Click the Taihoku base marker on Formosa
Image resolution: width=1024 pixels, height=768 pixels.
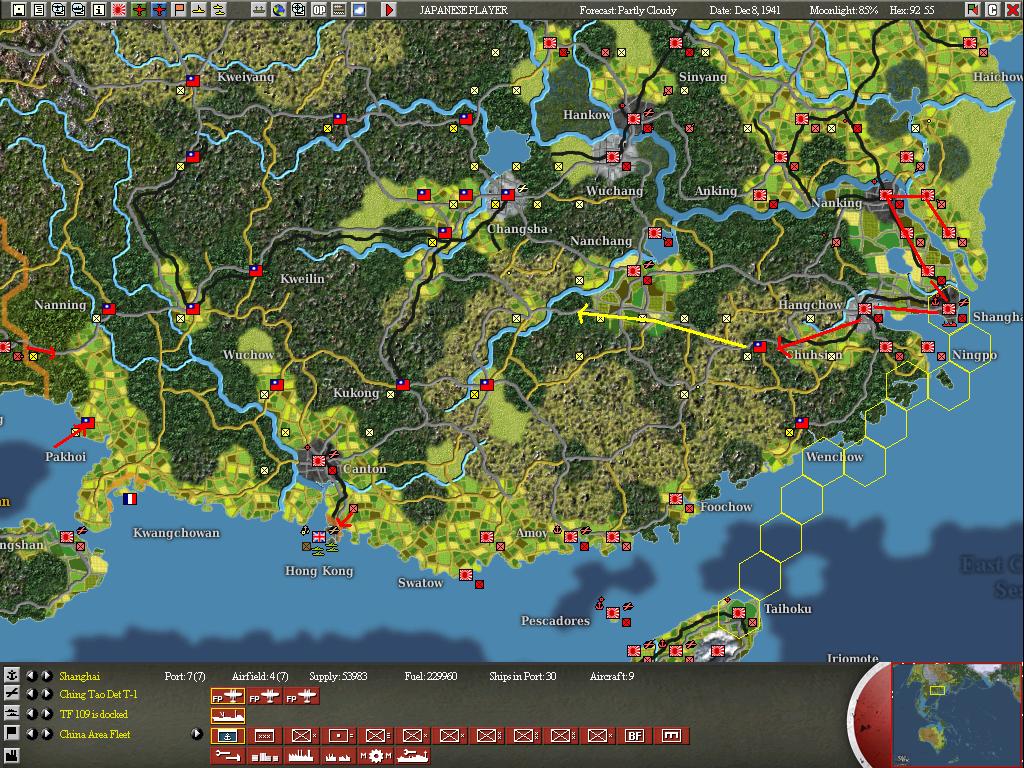coord(739,613)
